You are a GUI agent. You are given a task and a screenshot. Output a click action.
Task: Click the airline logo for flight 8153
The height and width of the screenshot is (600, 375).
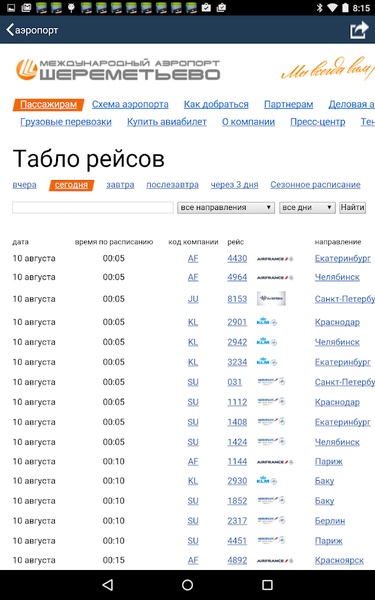tap(271, 298)
